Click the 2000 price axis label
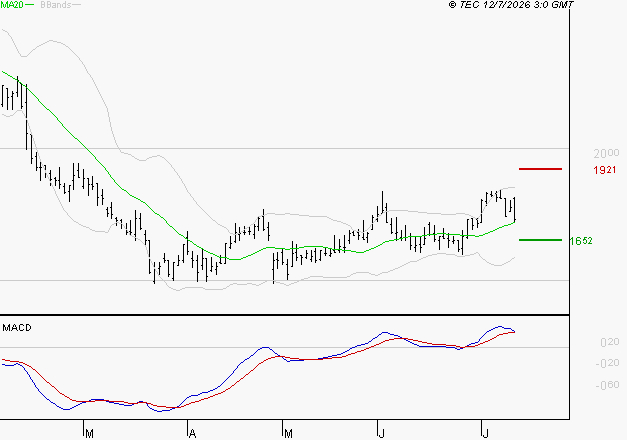The height and width of the screenshot is (440, 627). [x=606, y=153]
